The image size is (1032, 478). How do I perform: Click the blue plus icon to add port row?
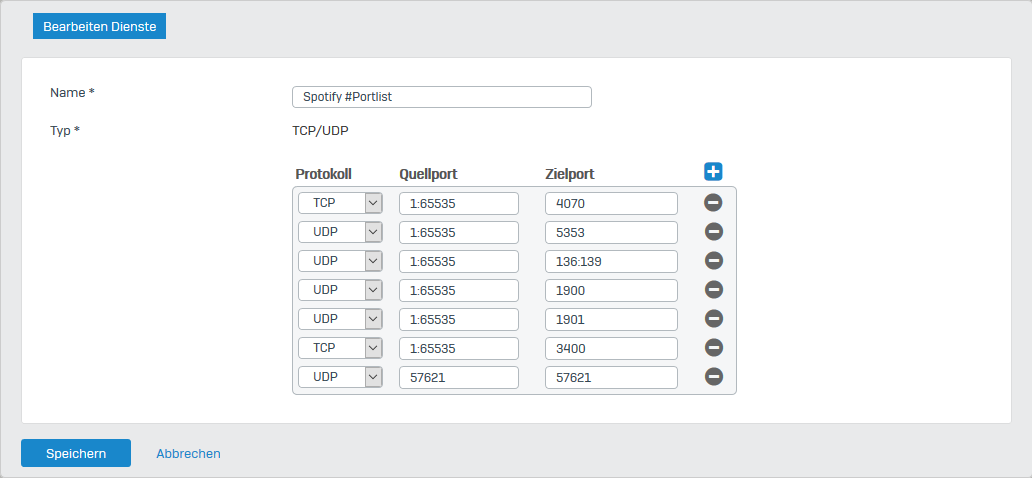(x=713, y=172)
